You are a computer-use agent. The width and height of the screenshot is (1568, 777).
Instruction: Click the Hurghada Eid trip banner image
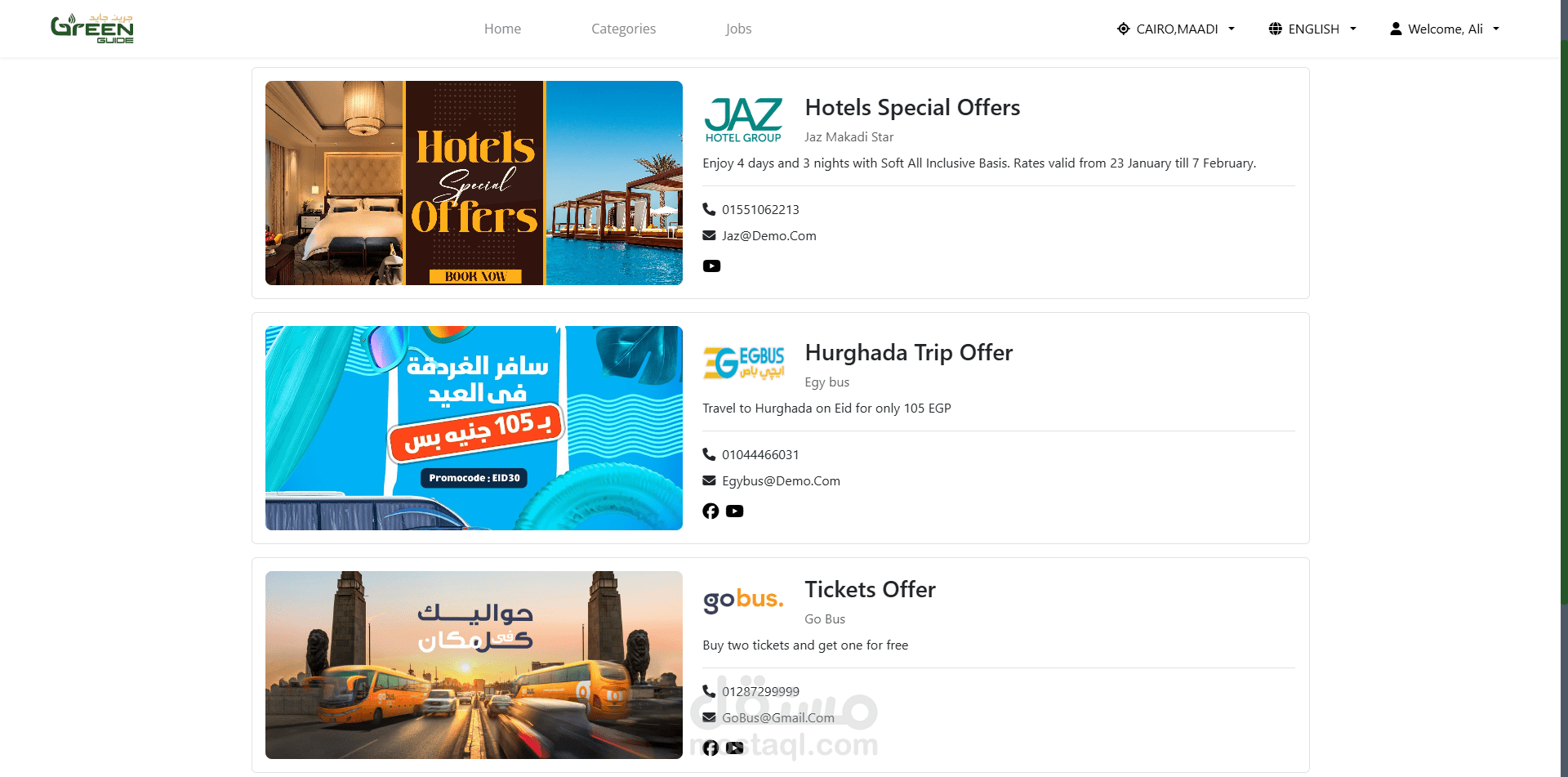point(474,428)
